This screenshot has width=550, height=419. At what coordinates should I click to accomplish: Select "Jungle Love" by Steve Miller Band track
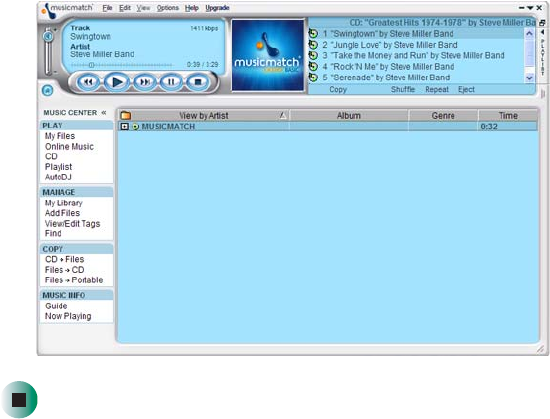389,45
